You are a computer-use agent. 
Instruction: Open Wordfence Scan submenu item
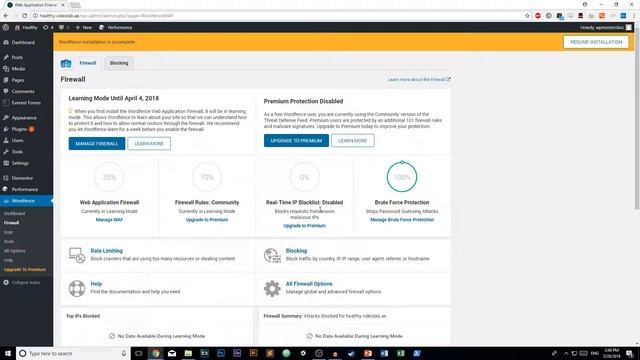9,232
